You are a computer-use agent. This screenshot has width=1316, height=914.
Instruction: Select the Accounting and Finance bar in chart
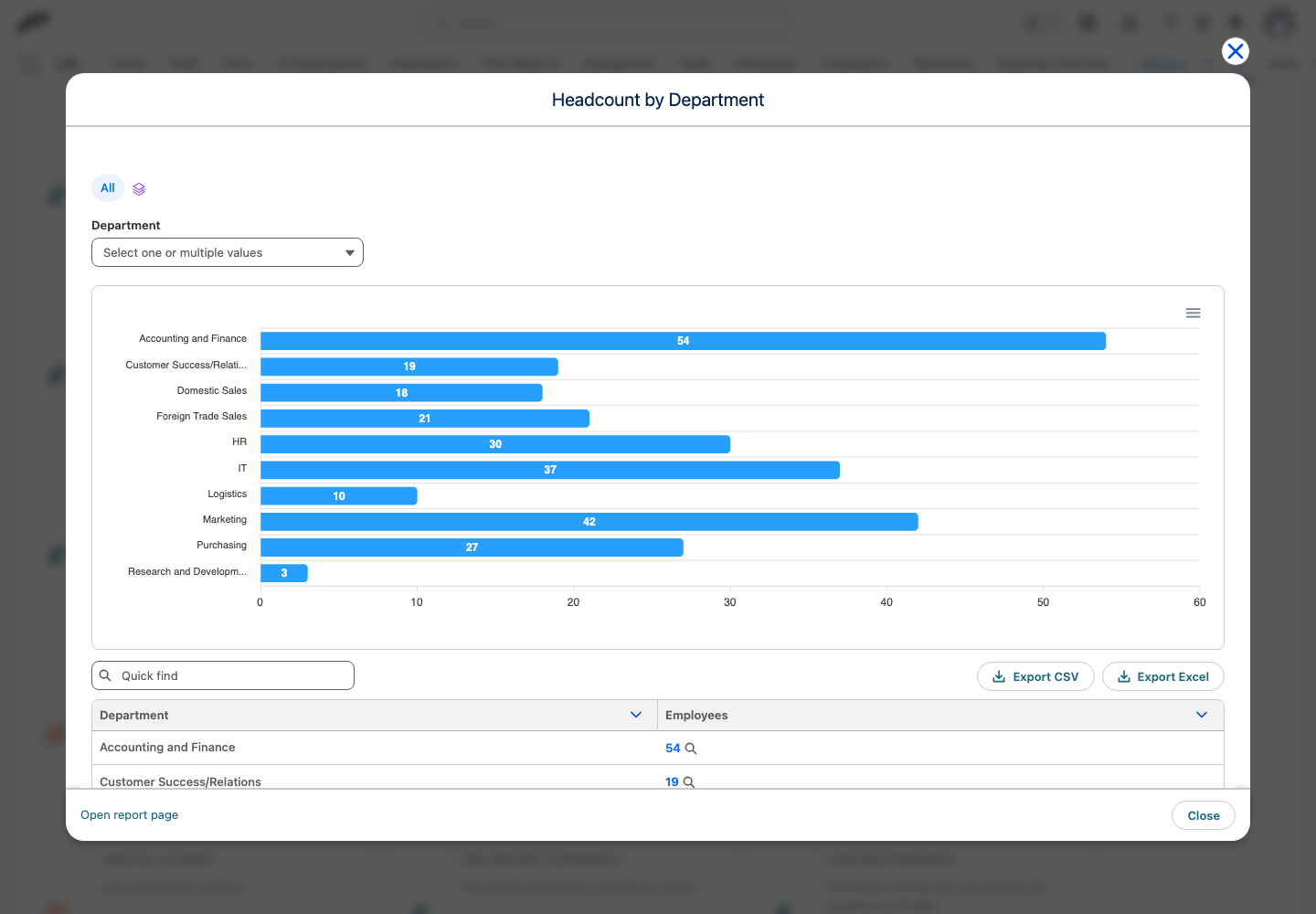click(x=683, y=341)
